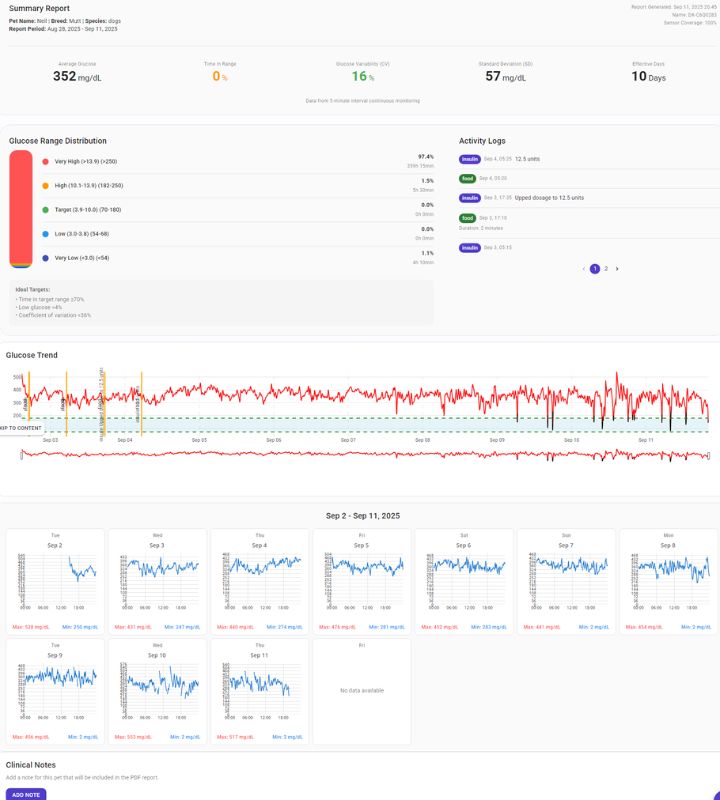Screen dimensions: 720x800
Task: Select page 1 in Activity Logs pagination
Action: click(x=594, y=269)
